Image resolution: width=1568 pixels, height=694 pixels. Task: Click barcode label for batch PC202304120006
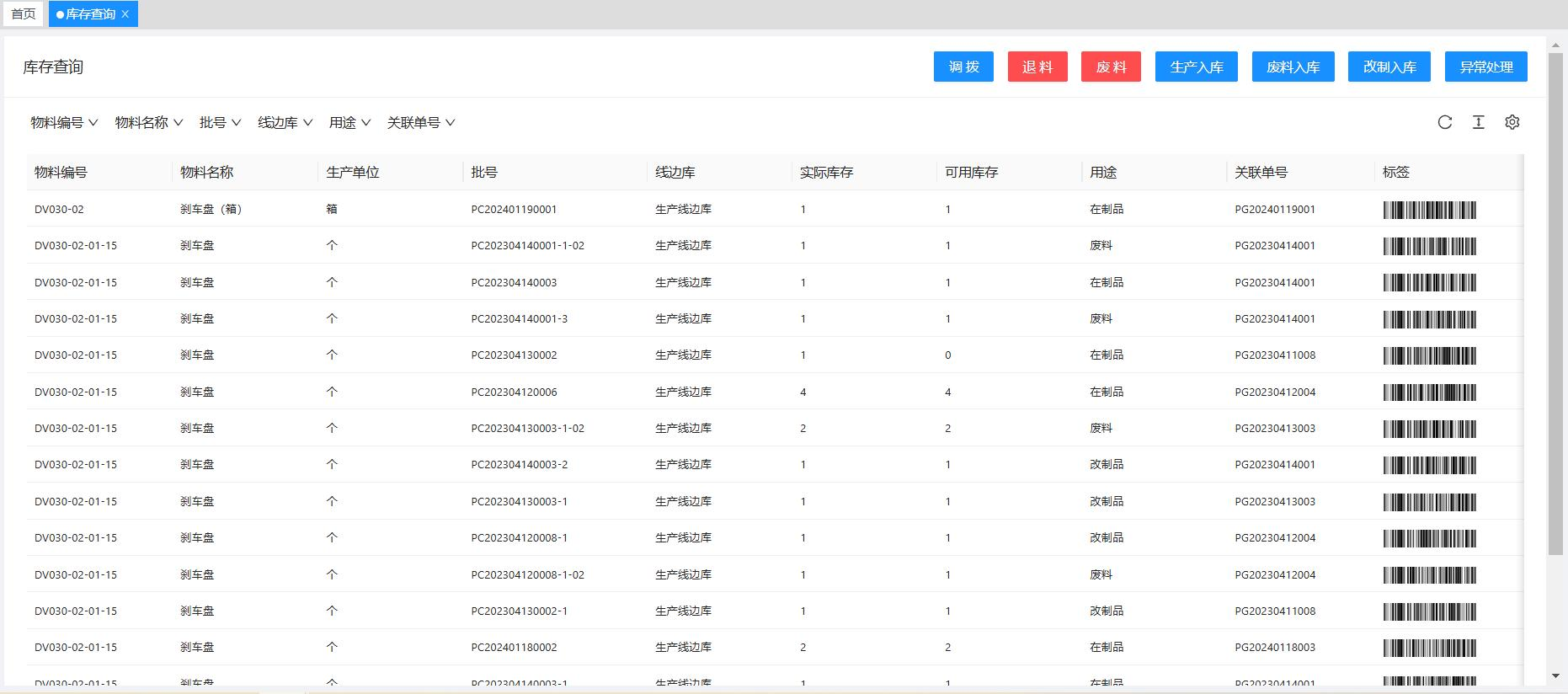pyautogui.click(x=1429, y=392)
